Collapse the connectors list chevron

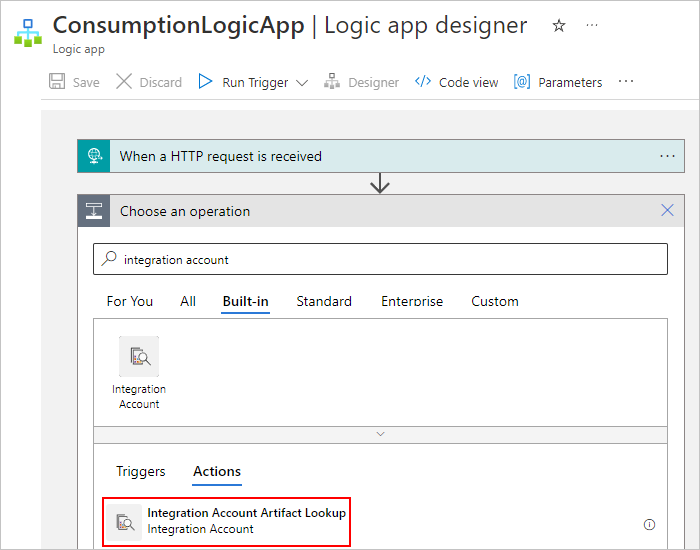(380, 434)
